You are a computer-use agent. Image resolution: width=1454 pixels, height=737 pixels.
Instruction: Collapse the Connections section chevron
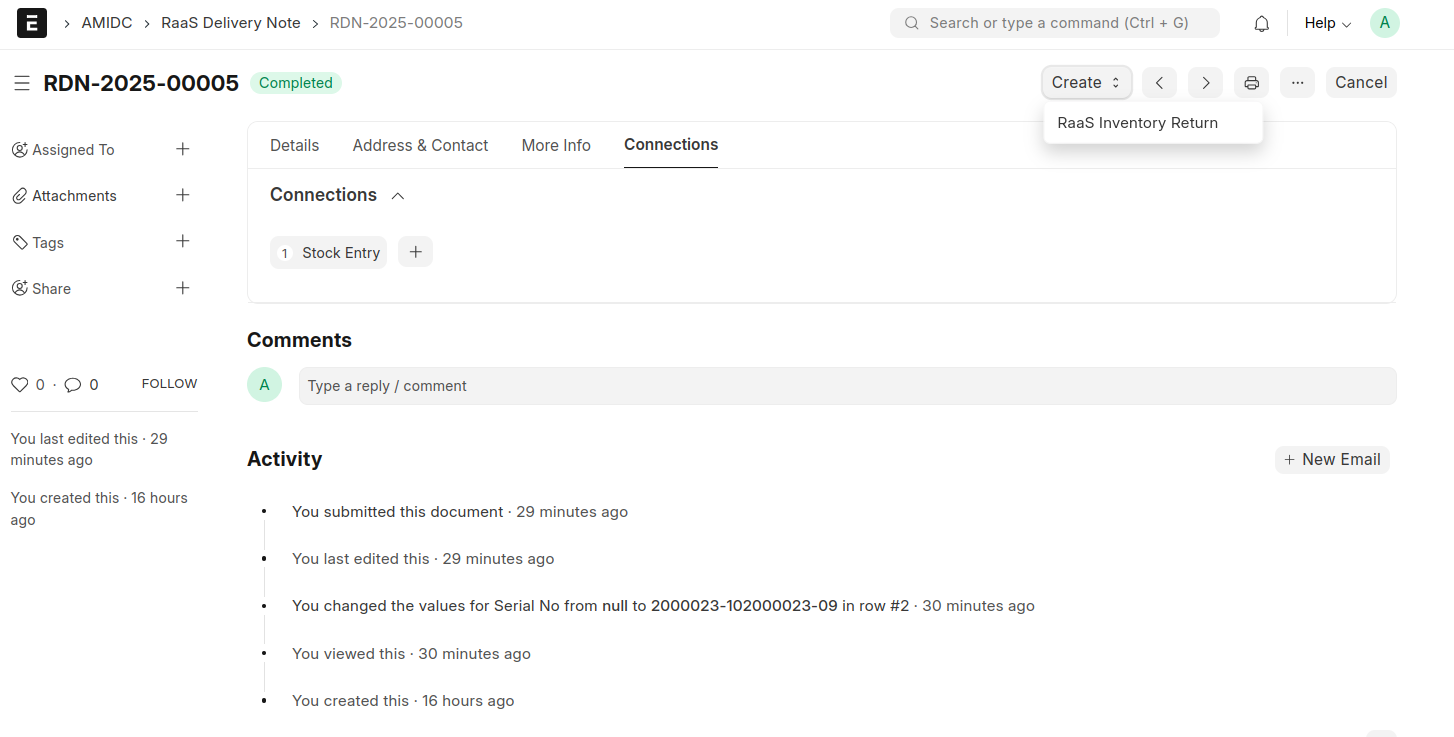[x=398, y=195]
